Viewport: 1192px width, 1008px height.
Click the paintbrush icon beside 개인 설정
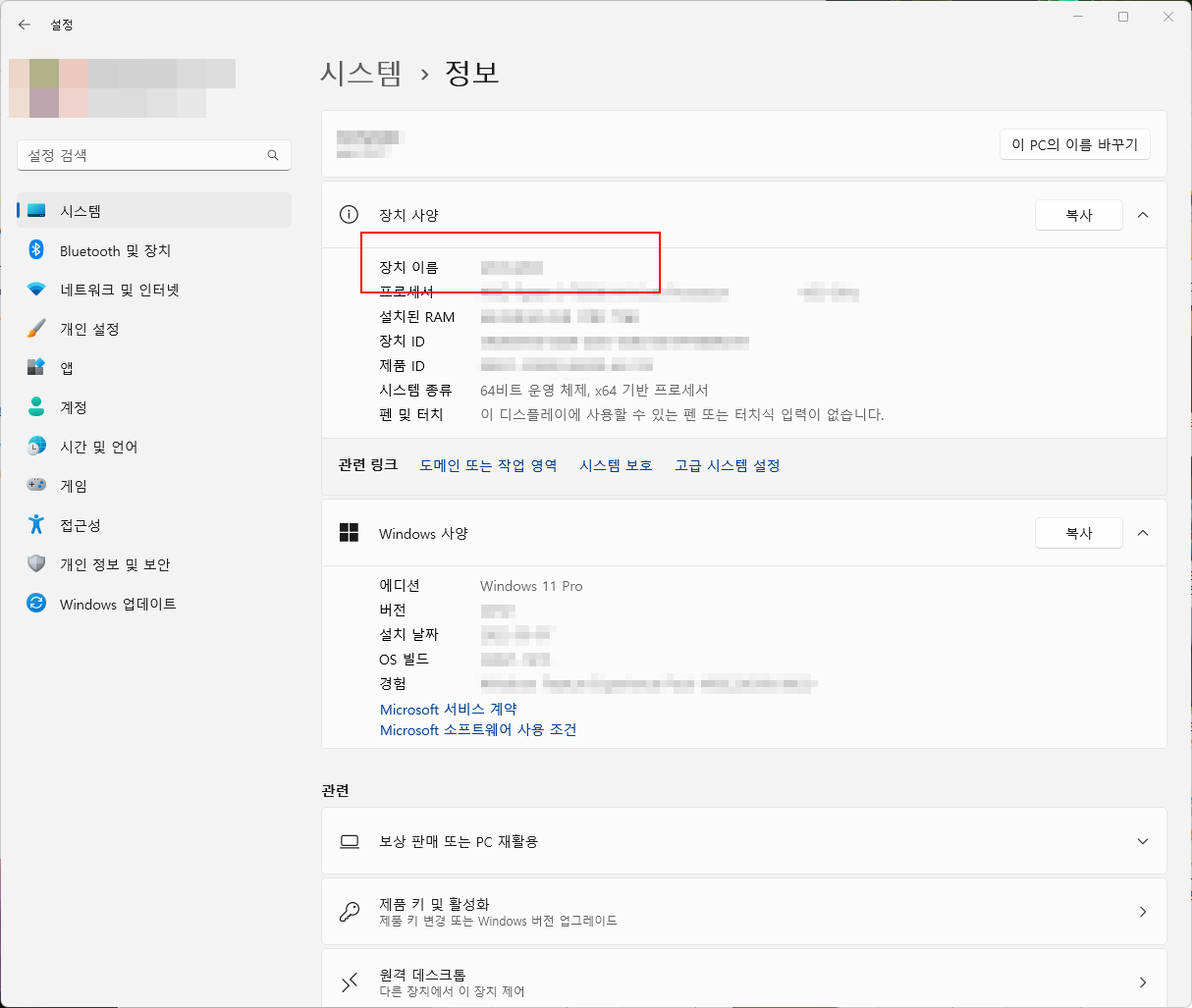tap(36, 329)
